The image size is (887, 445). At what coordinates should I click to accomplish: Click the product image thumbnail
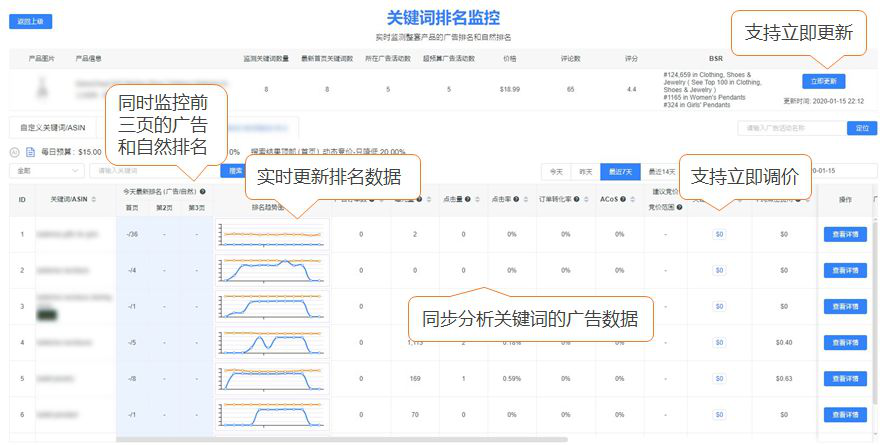tap(42, 89)
